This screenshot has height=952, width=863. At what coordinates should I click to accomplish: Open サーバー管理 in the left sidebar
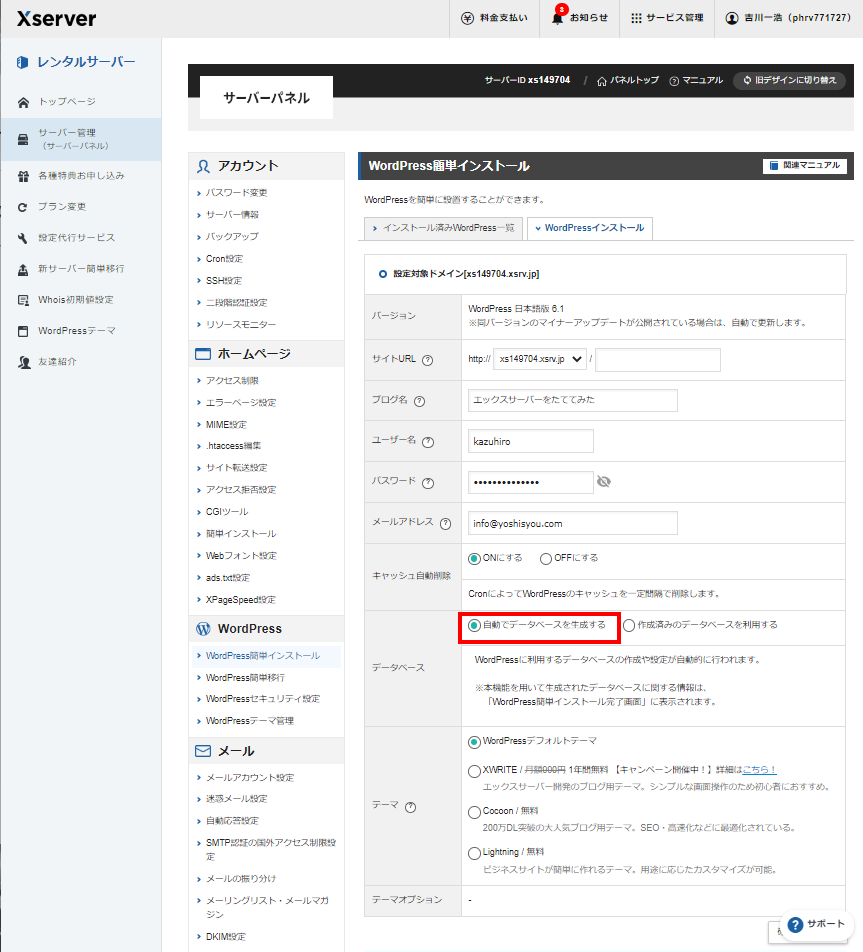click(x=80, y=139)
